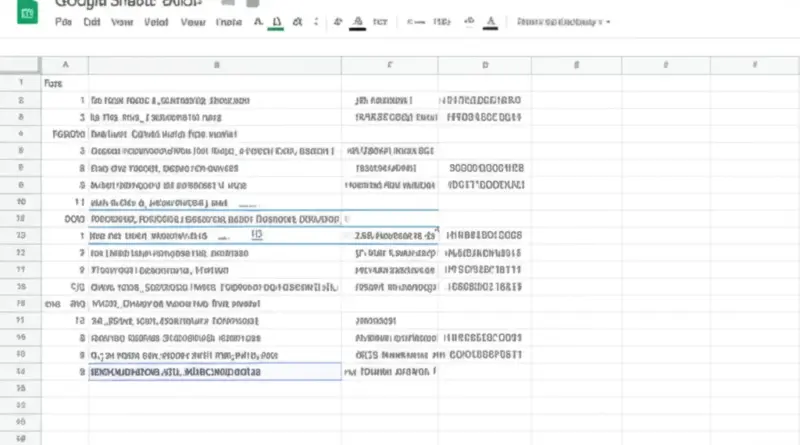
Task: Select column D header
Action: [485, 65]
